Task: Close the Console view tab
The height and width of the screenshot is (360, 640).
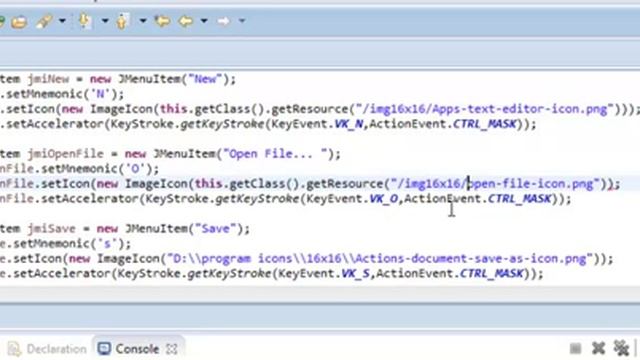Action: coord(172,349)
